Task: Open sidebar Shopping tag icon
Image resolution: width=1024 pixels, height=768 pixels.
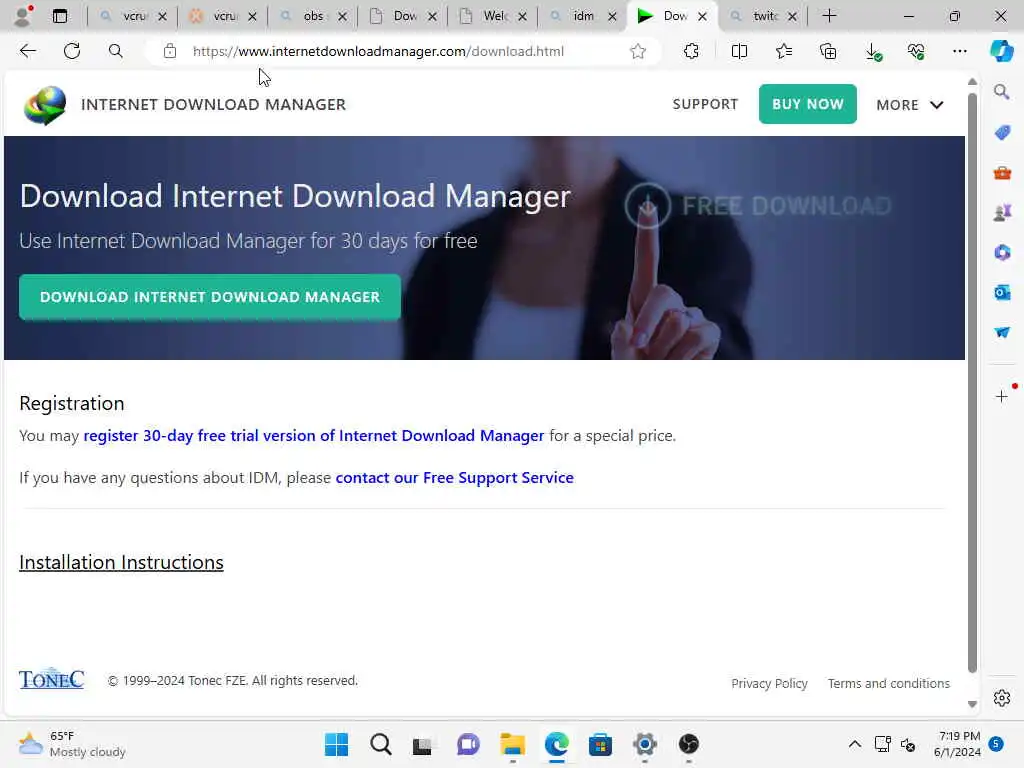Action: click(x=1002, y=132)
